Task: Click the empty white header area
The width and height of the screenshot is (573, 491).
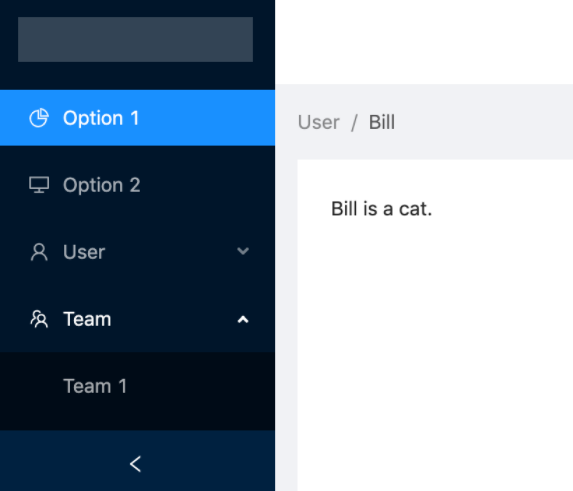Action: point(424,42)
